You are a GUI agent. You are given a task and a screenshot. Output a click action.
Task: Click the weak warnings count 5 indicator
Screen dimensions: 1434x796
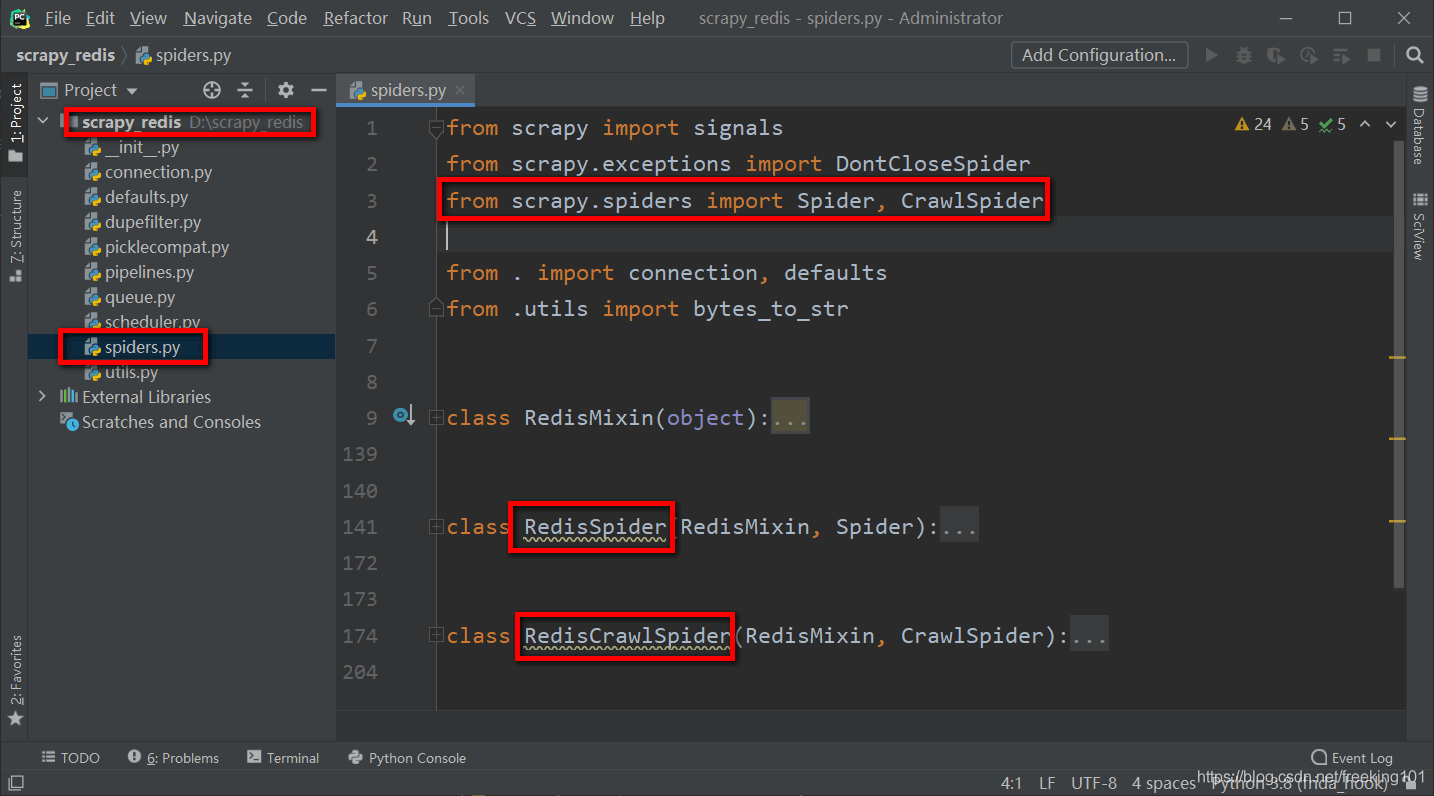click(1295, 125)
